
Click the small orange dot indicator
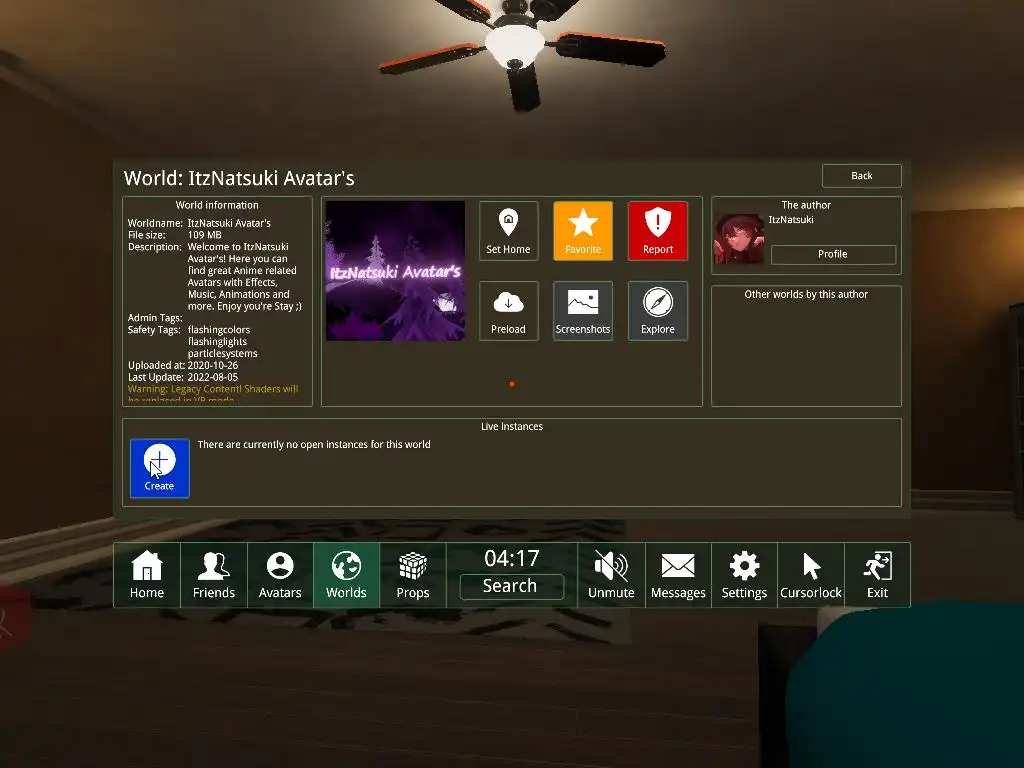(512, 384)
